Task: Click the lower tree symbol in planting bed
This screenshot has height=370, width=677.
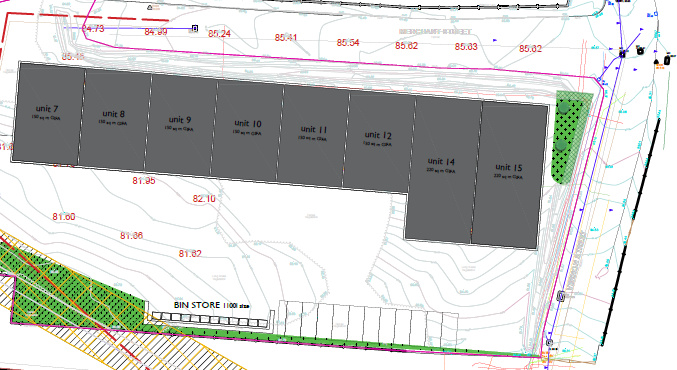Action: (561, 145)
